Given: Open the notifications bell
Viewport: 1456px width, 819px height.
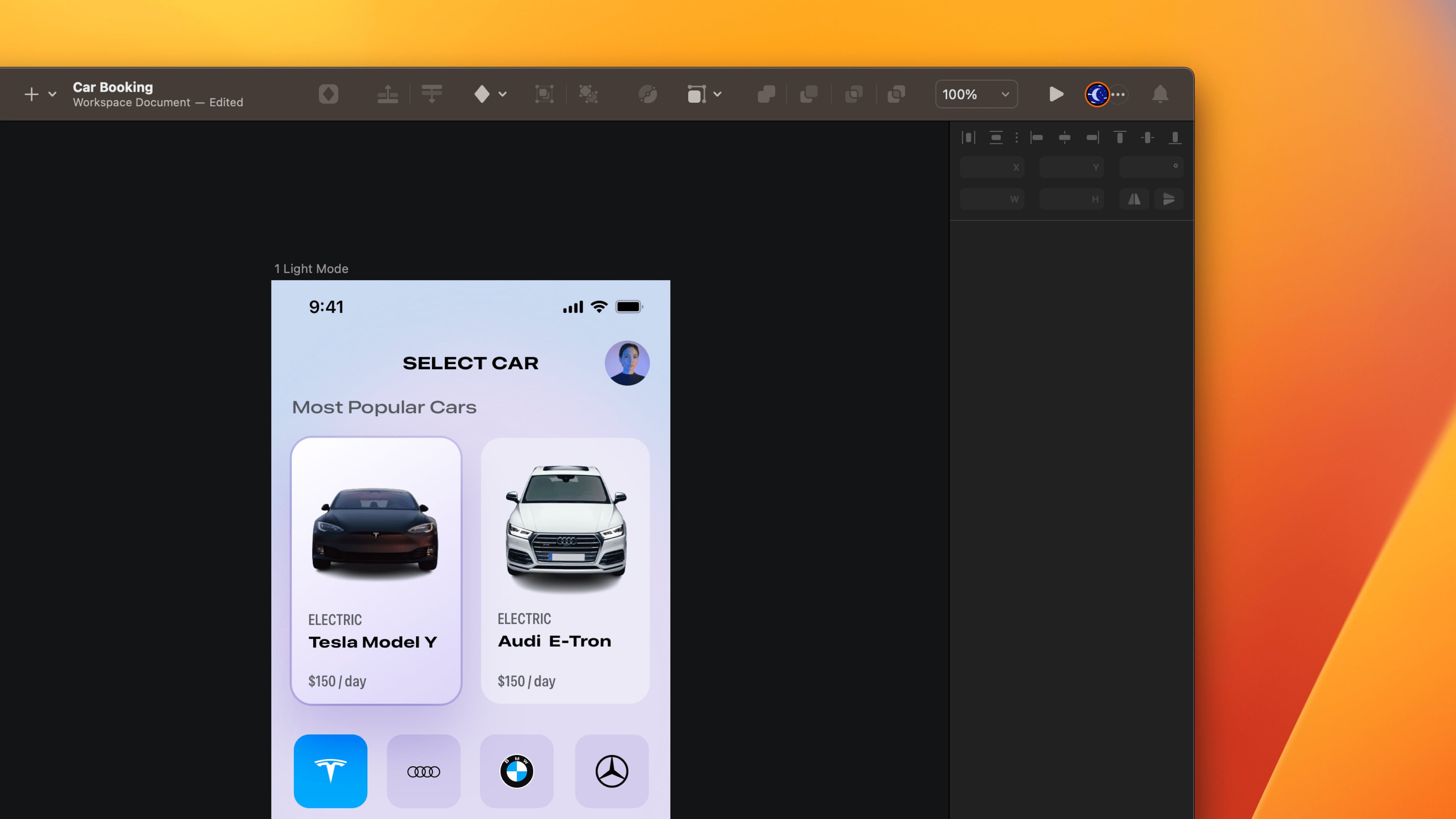Looking at the screenshot, I should [x=1160, y=94].
